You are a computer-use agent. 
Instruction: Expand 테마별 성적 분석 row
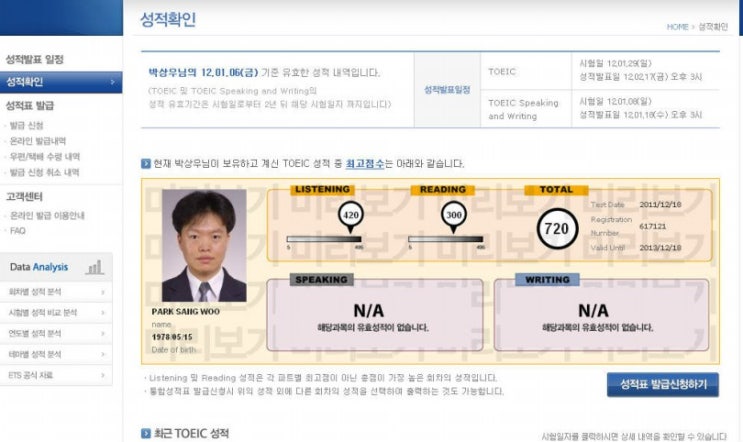click(x=56, y=354)
